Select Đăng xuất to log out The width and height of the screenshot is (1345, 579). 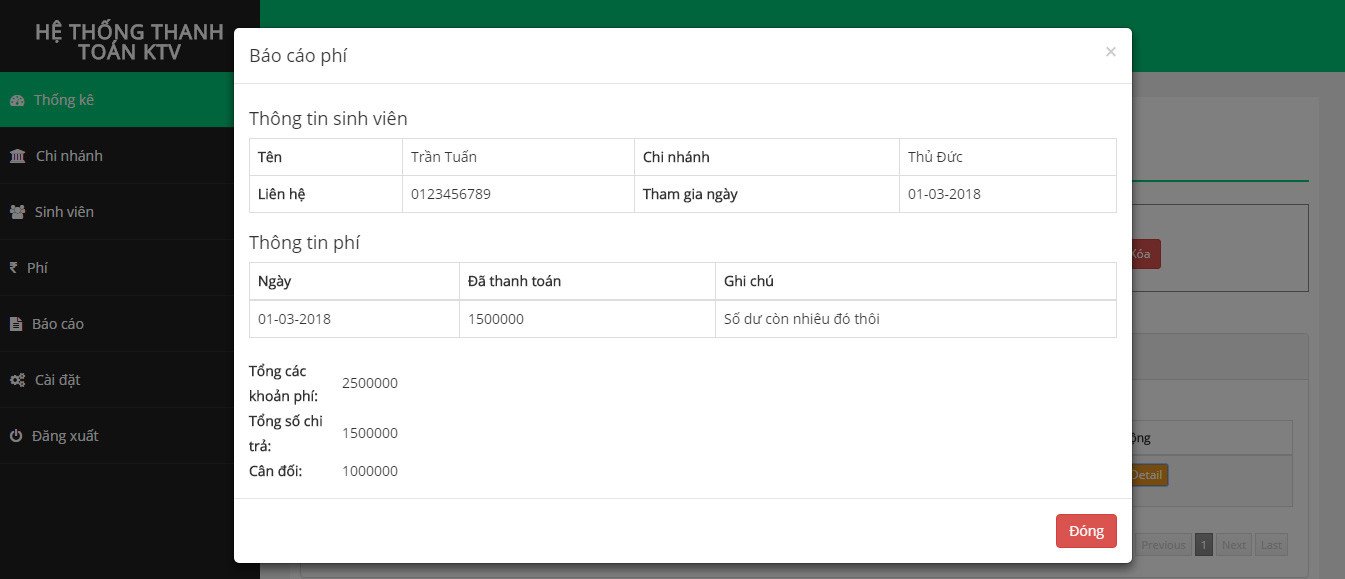[x=130, y=436]
